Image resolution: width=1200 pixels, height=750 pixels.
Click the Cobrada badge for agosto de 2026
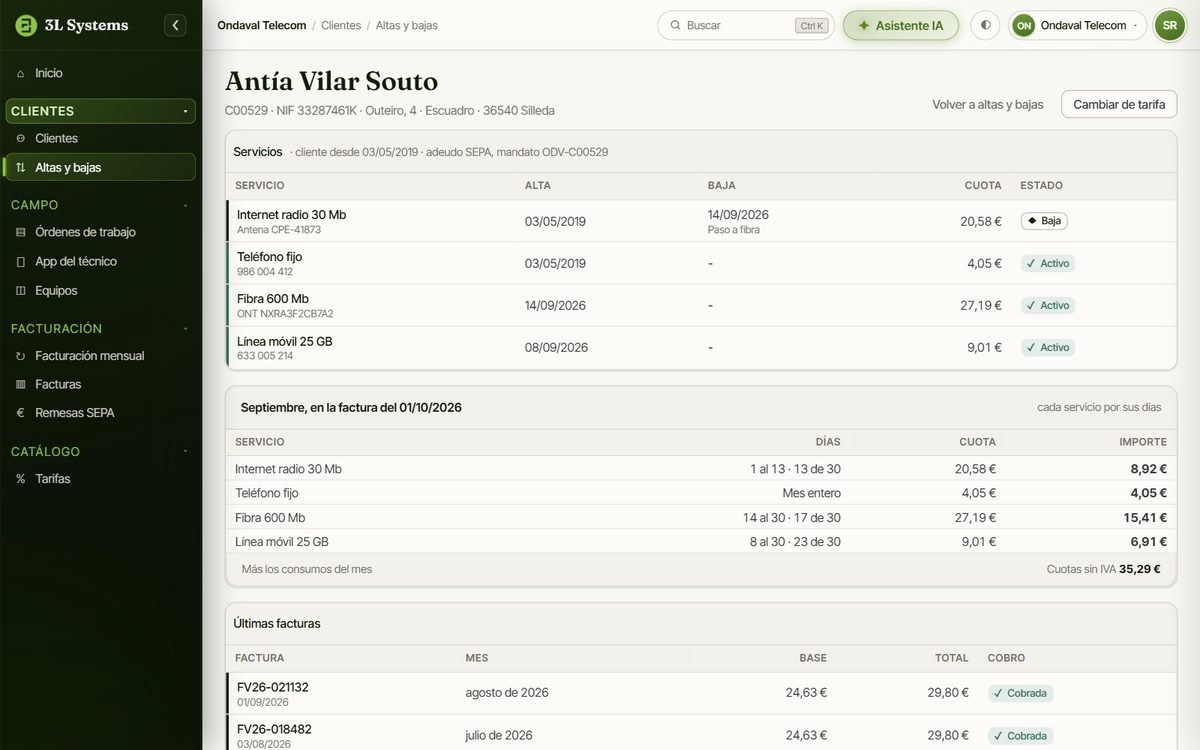coord(1020,693)
